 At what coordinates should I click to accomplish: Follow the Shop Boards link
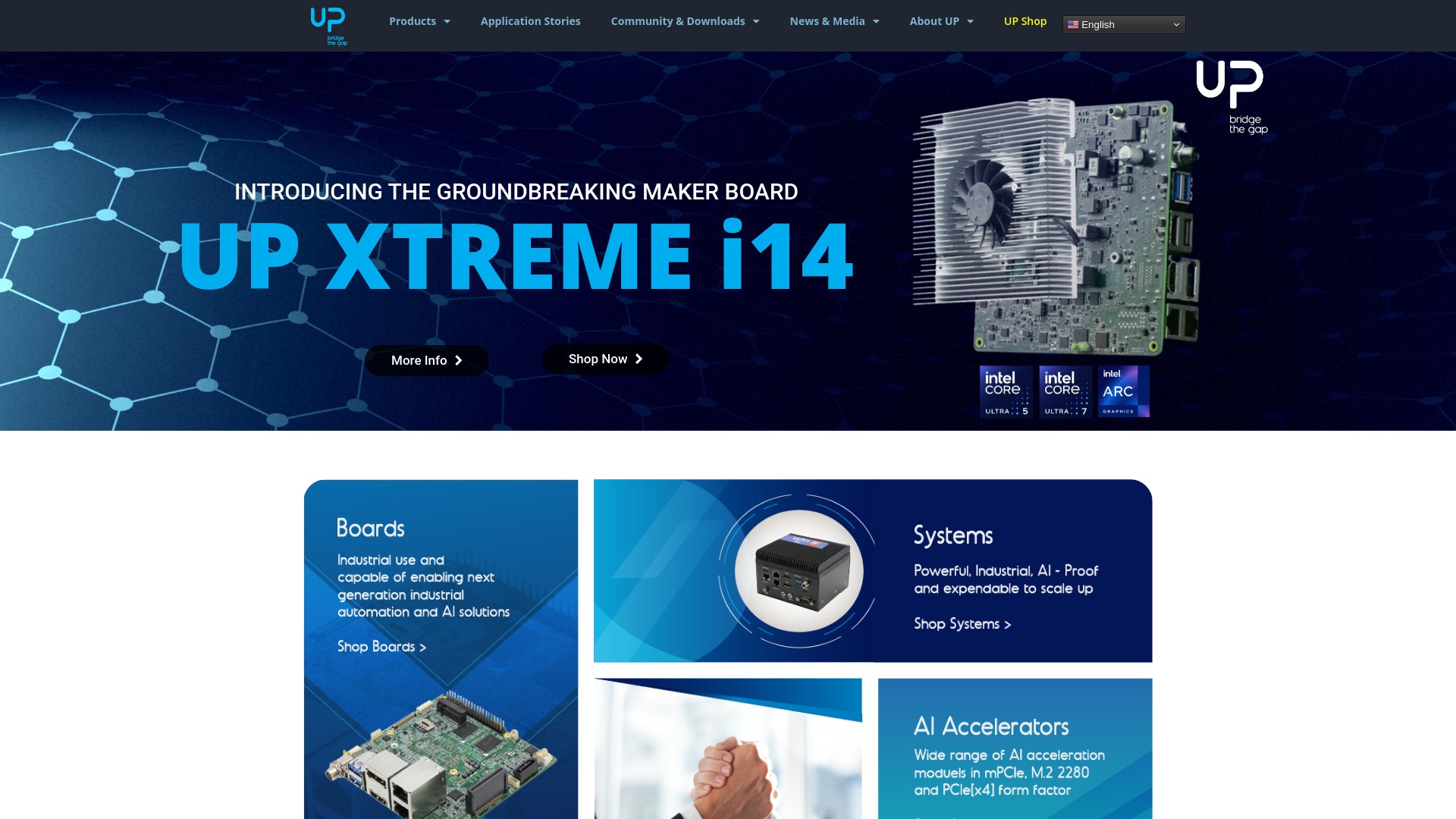point(381,647)
